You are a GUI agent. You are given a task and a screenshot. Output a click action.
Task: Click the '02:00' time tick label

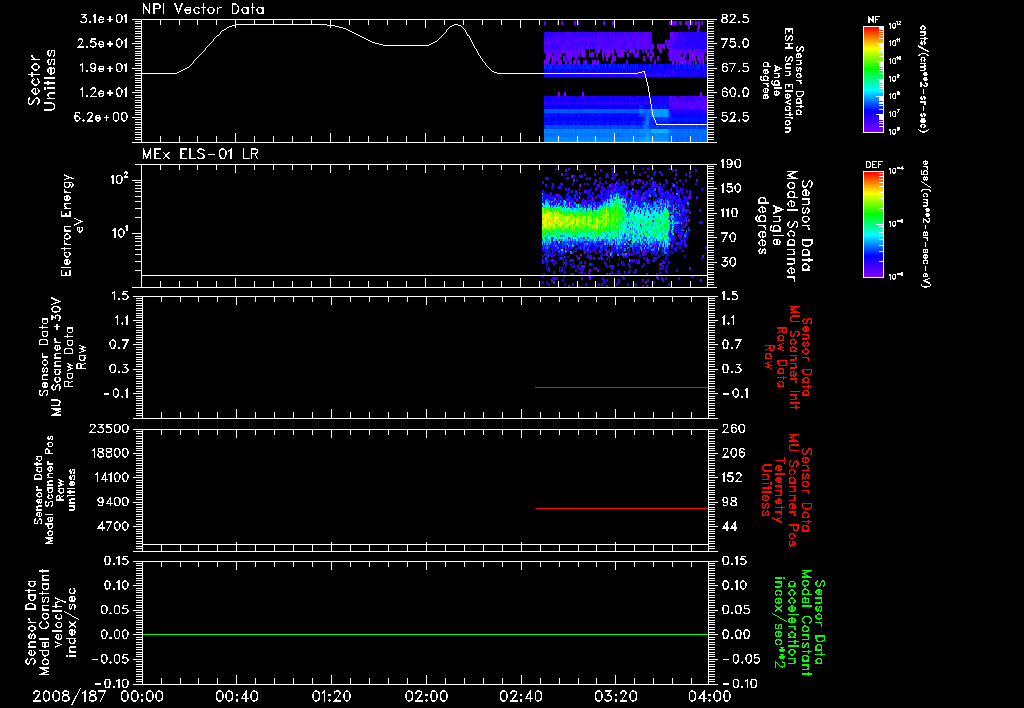(426, 696)
